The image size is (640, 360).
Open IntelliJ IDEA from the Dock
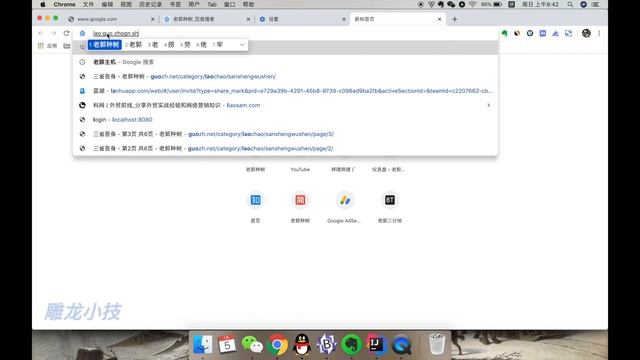click(376, 345)
